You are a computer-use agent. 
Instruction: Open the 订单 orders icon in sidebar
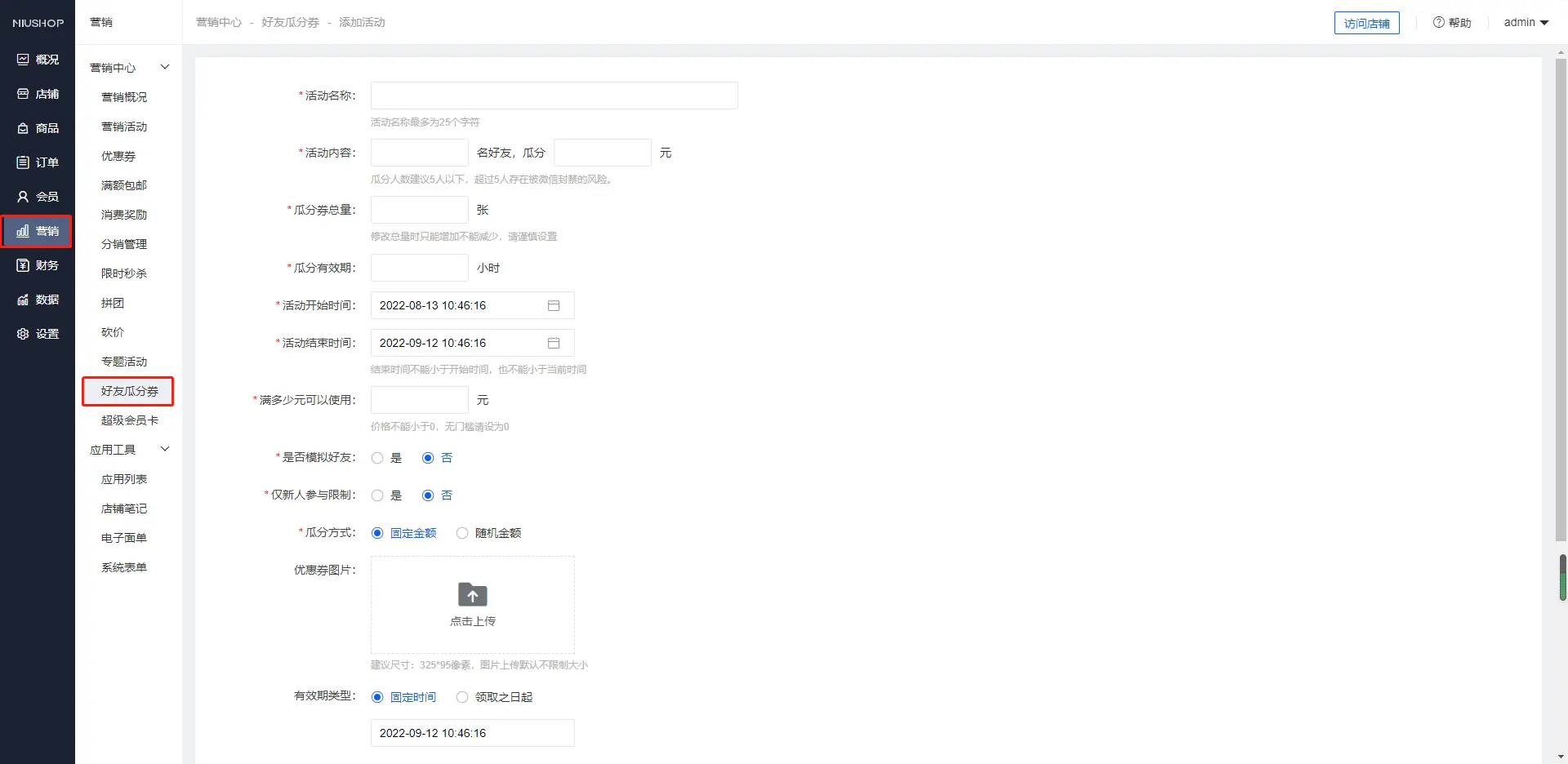tap(23, 162)
